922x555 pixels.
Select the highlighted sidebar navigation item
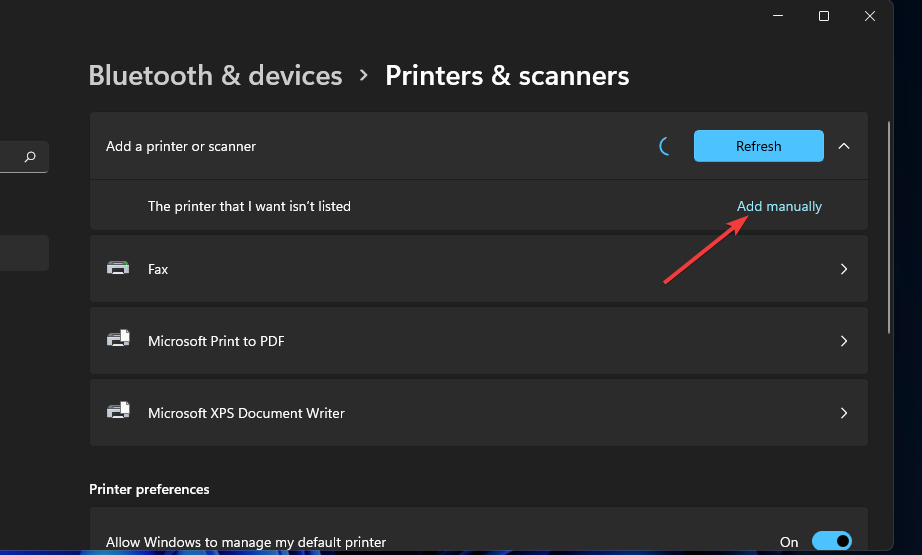pyautogui.click(x=23, y=253)
